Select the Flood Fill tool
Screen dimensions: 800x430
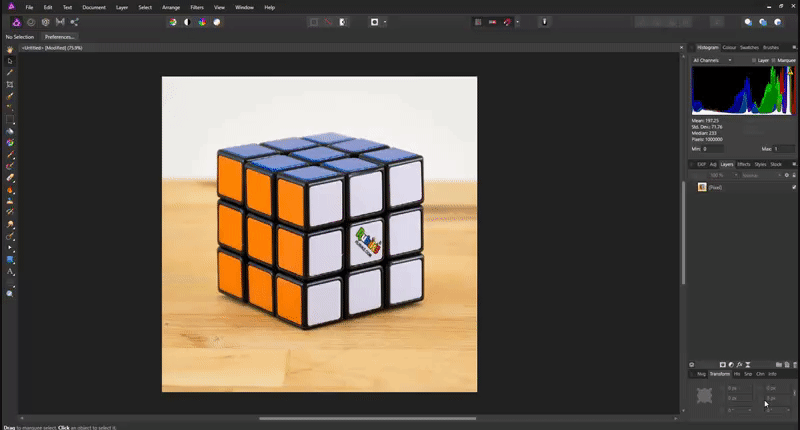point(10,132)
